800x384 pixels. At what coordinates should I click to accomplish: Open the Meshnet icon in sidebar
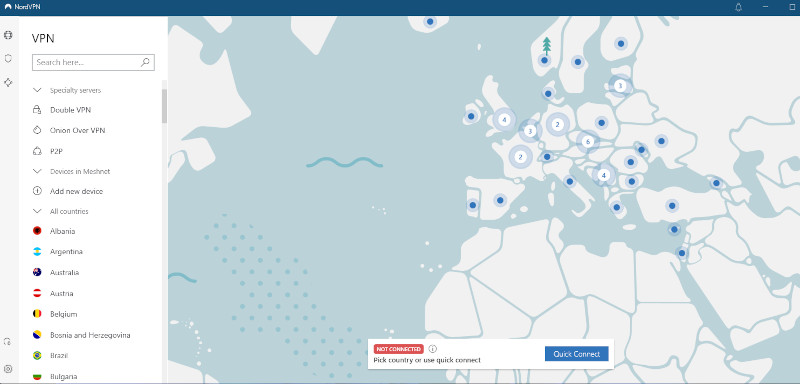pos(8,82)
